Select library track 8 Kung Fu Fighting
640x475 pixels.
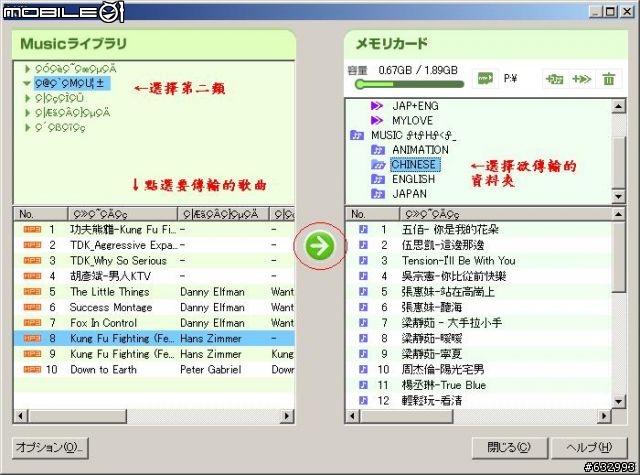pyautogui.click(x=154, y=338)
